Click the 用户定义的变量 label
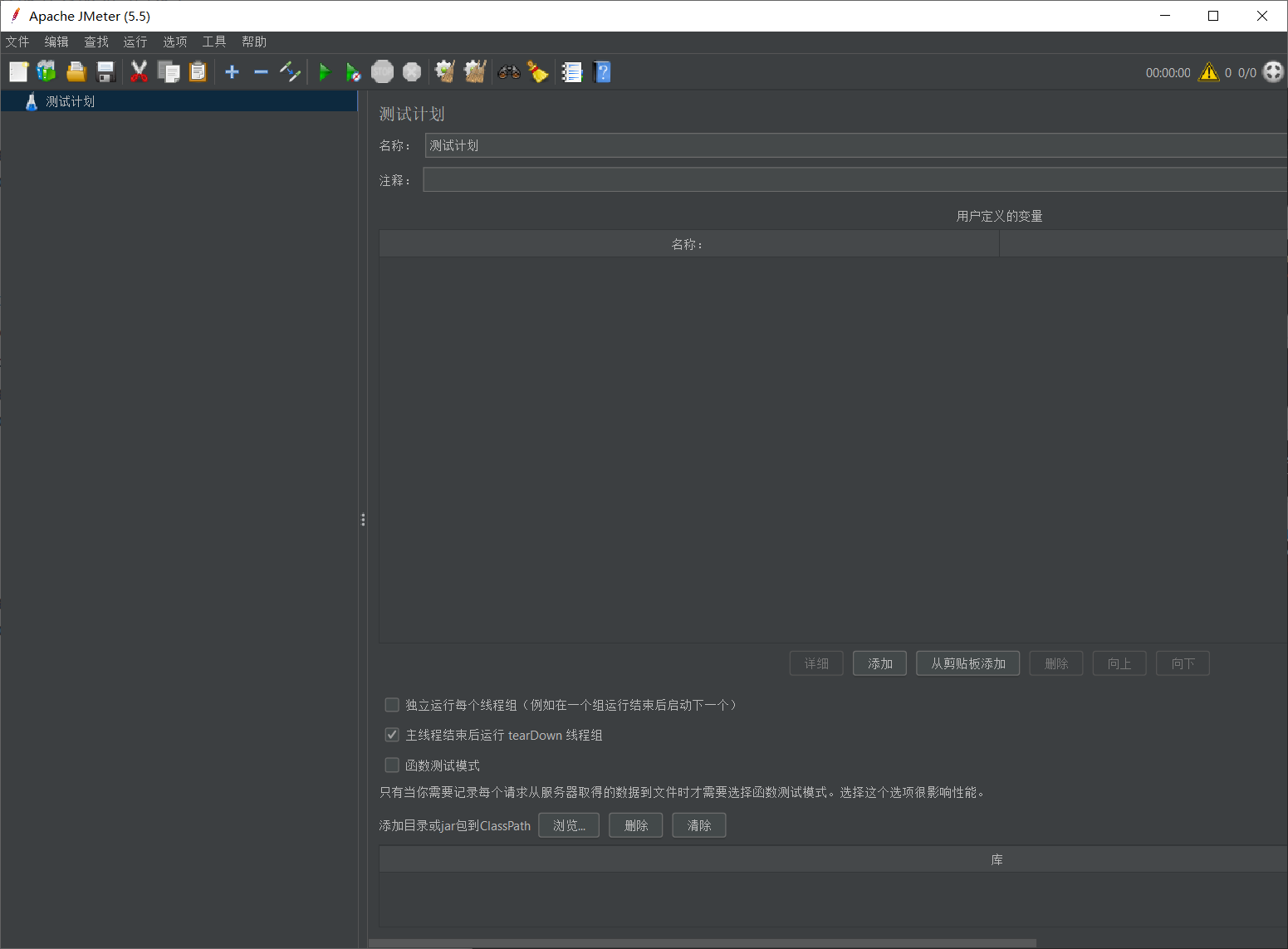 click(999, 216)
